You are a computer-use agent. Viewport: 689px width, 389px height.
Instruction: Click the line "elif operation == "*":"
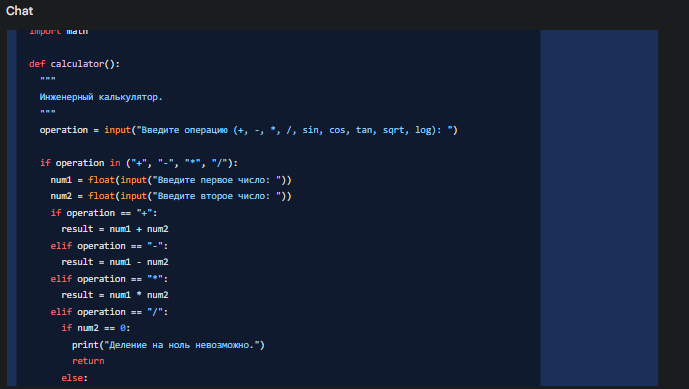point(109,279)
